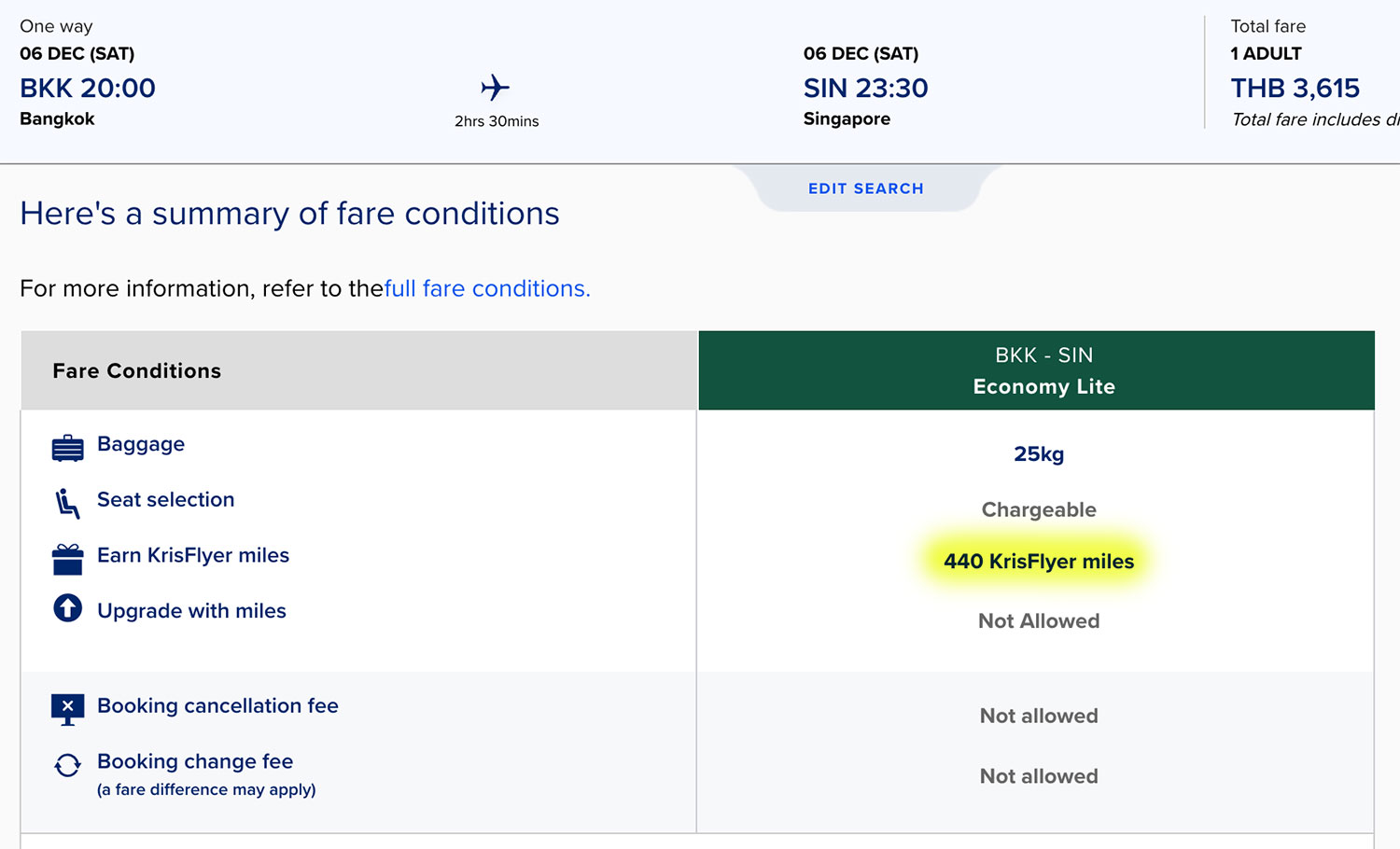The width and height of the screenshot is (1400, 849).
Task: Click the Upgrade with miles label
Action: [191, 611]
